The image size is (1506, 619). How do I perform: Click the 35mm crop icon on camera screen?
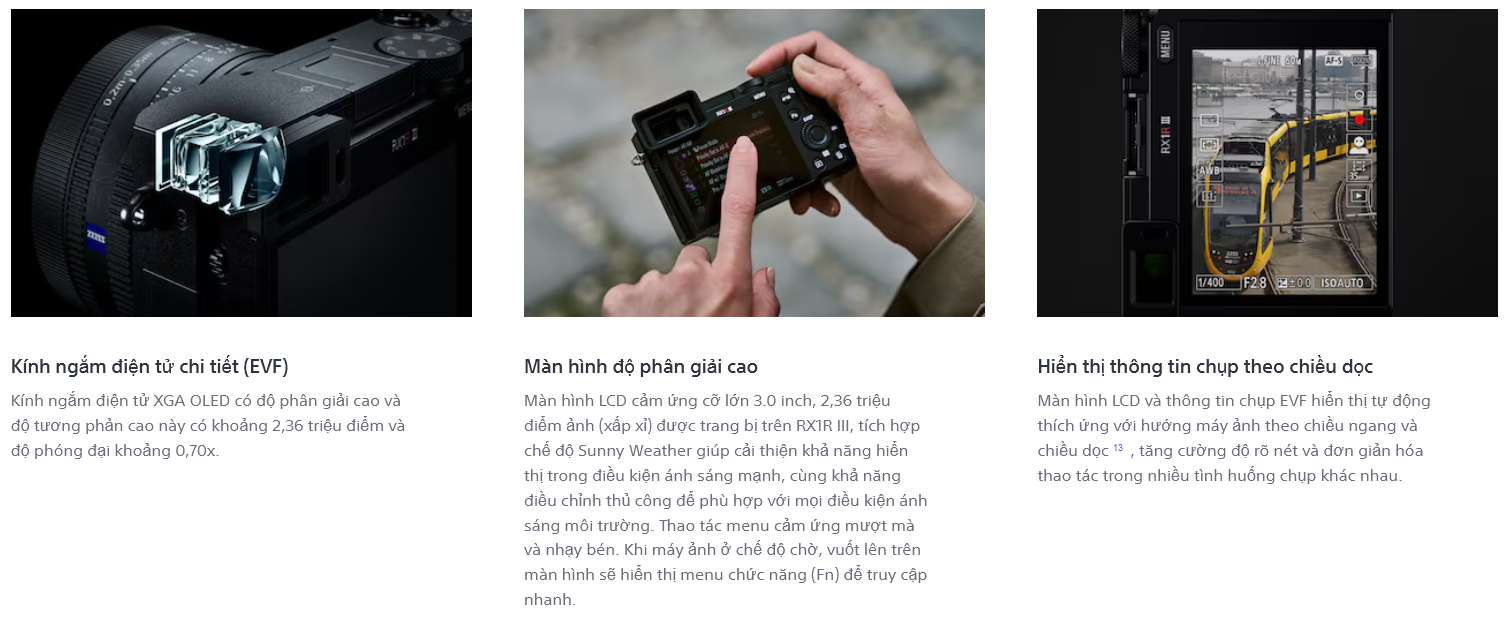[x=1359, y=171]
